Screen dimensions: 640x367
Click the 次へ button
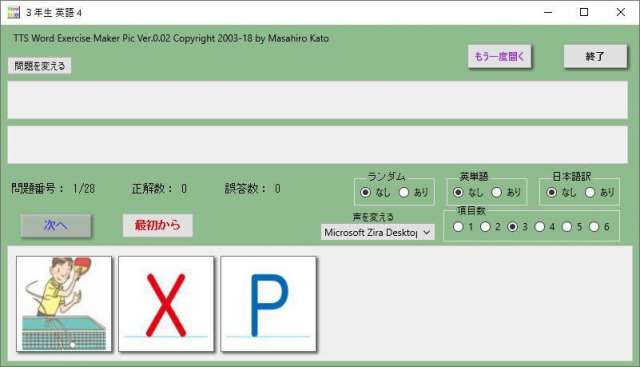click(x=56, y=225)
